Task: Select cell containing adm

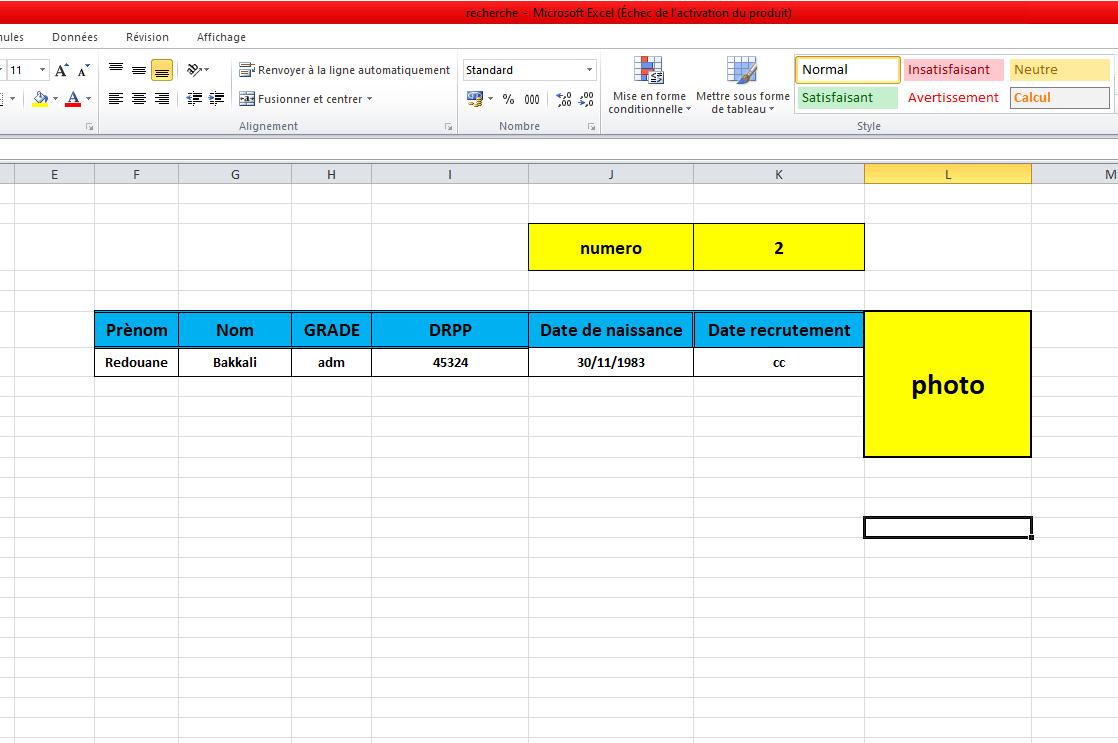Action: coord(332,362)
